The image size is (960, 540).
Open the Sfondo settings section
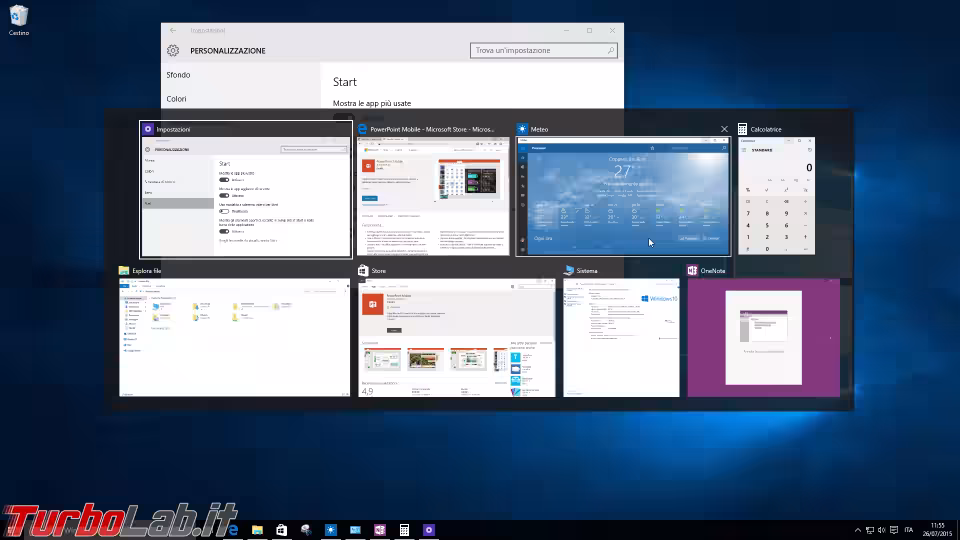point(178,75)
